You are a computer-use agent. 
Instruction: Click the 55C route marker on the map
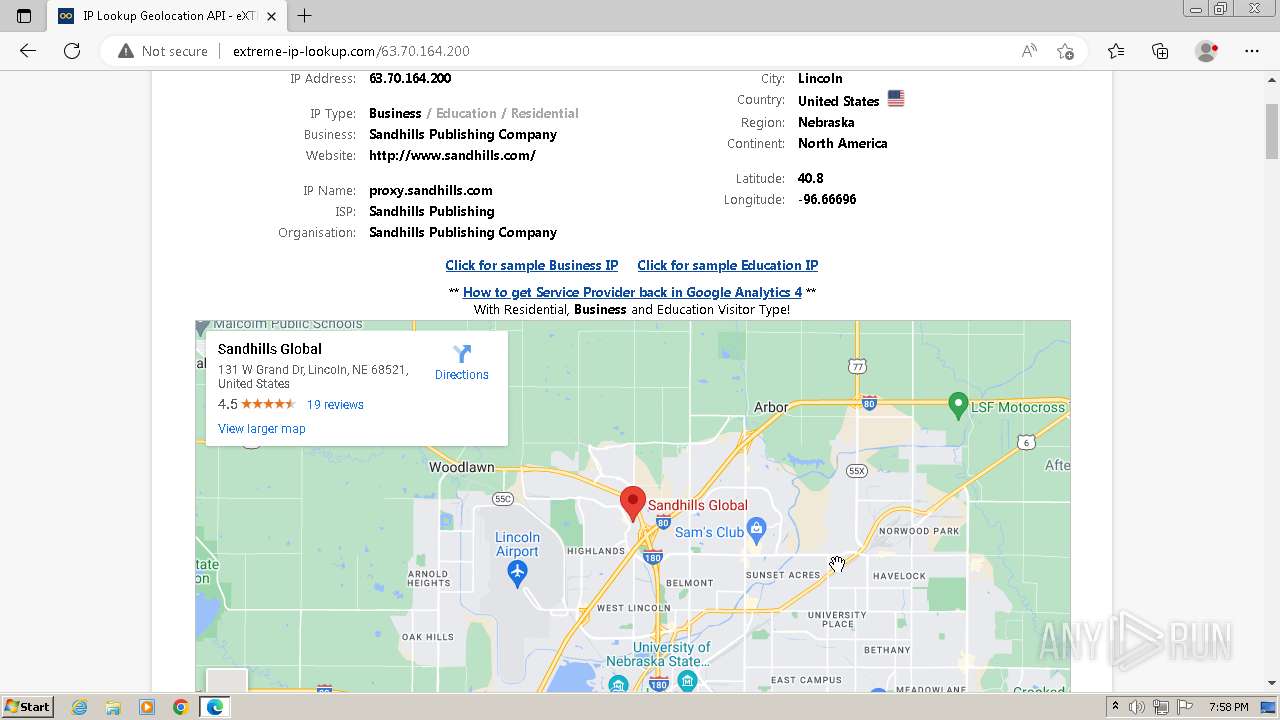503,498
